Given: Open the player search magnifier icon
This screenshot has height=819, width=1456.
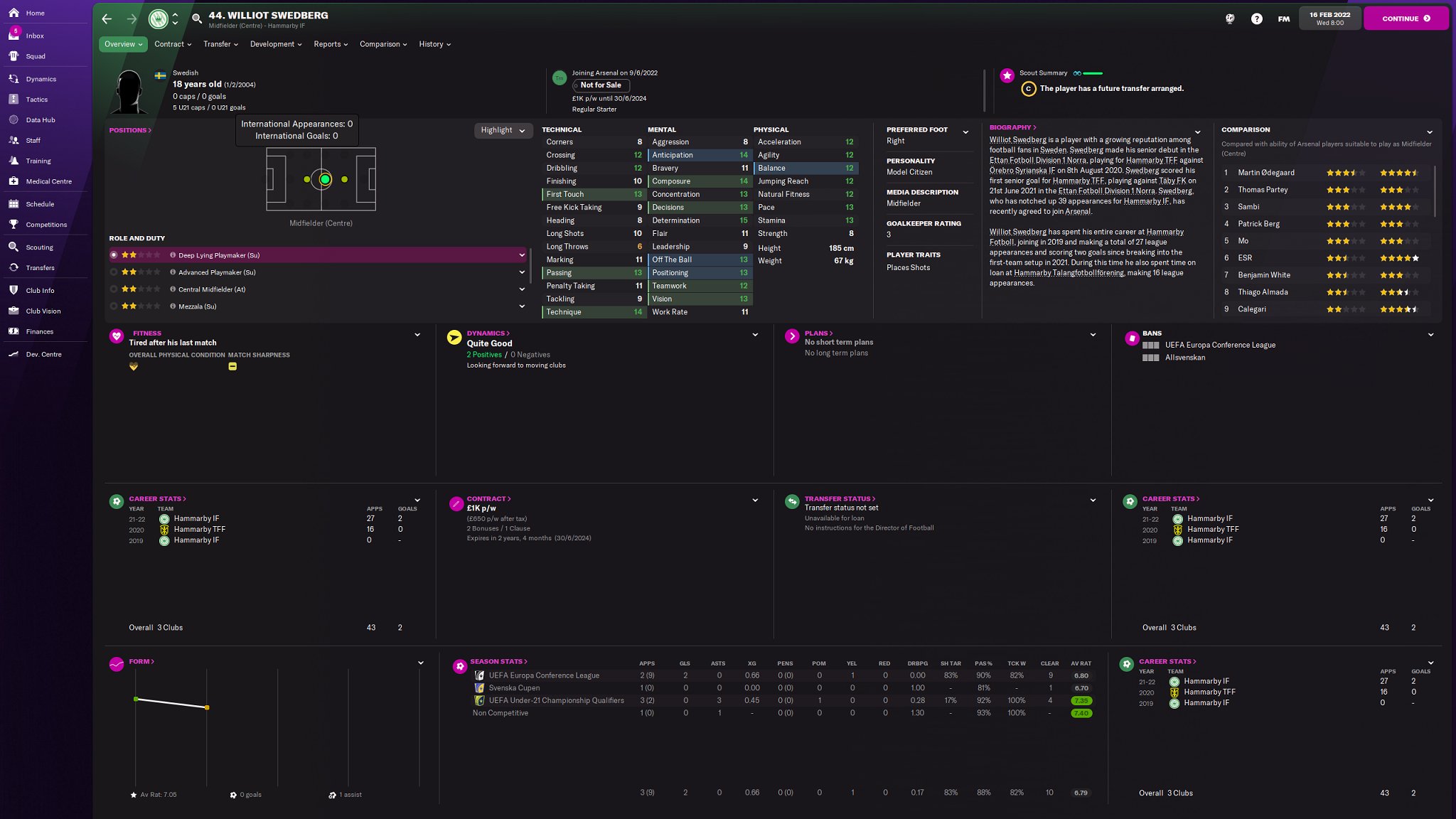Looking at the screenshot, I should coord(197,19).
